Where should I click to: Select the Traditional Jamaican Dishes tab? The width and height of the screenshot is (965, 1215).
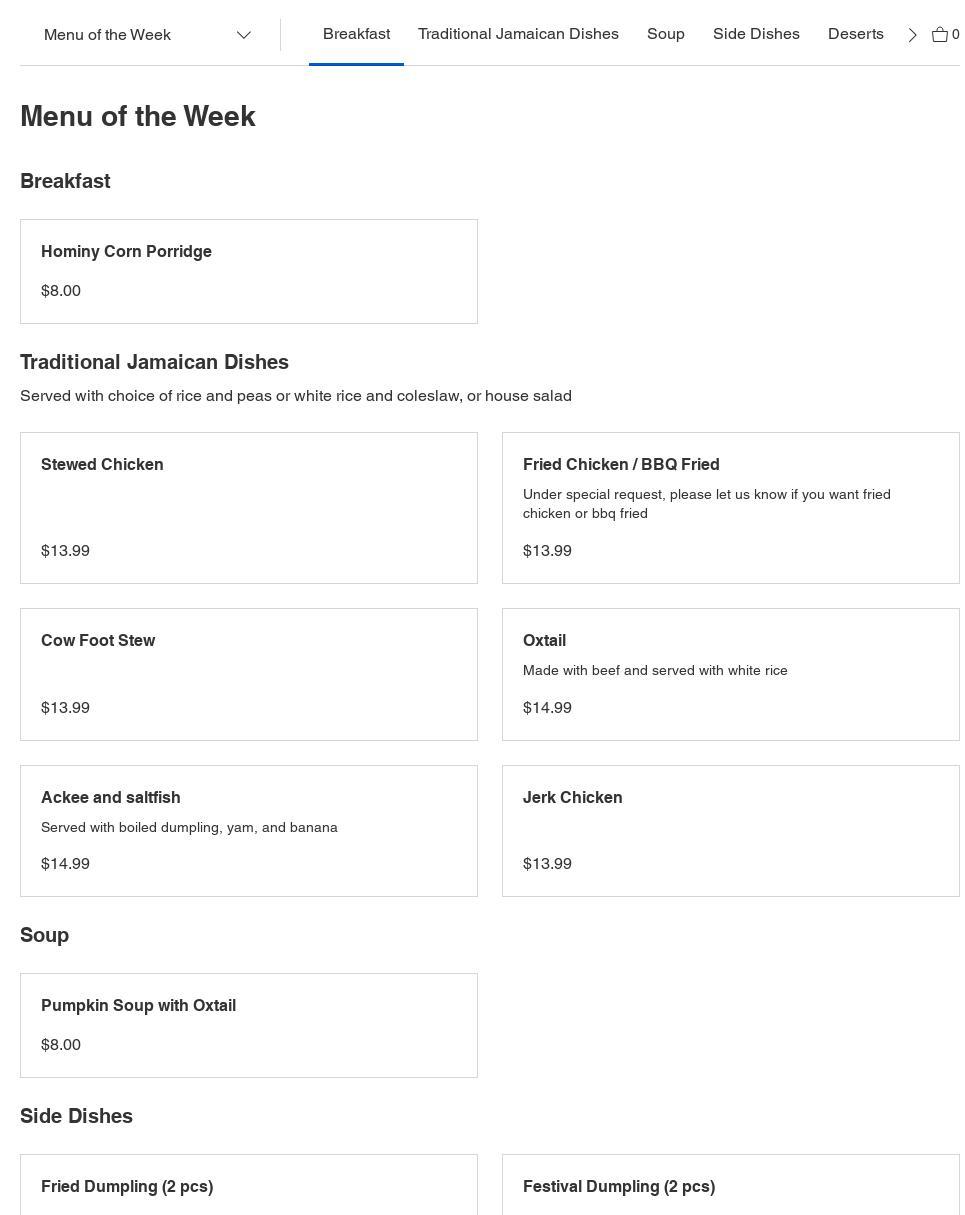(x=518, y=34)
